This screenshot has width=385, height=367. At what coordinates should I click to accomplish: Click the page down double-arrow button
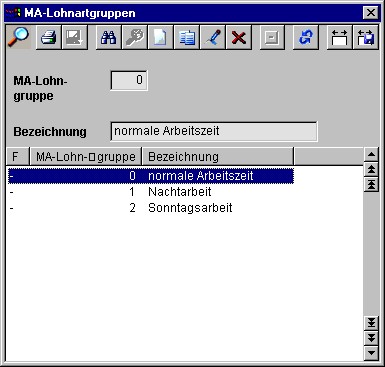coord(371,338)
